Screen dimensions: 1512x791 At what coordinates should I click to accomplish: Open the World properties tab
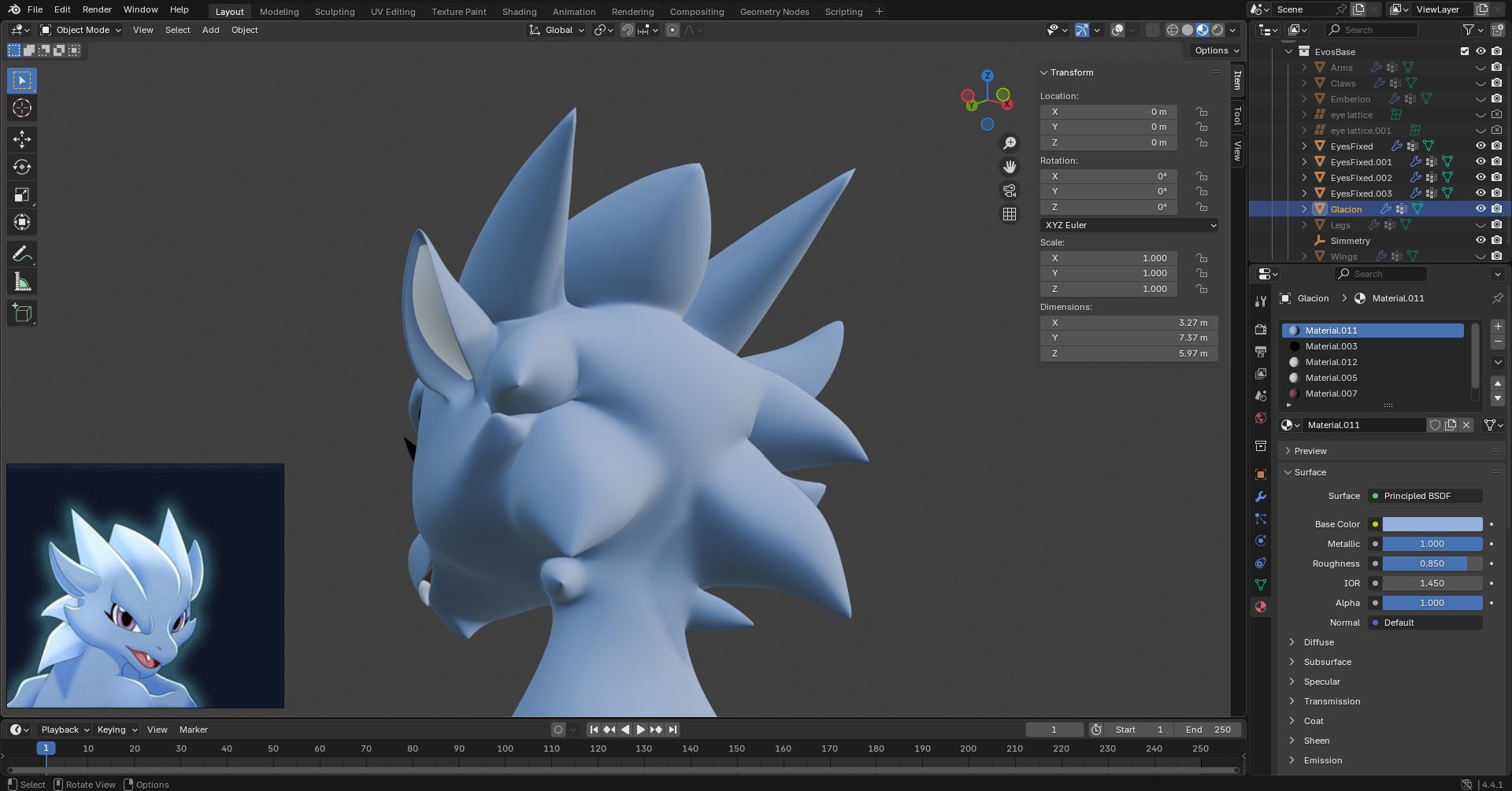coord(1261,418)
